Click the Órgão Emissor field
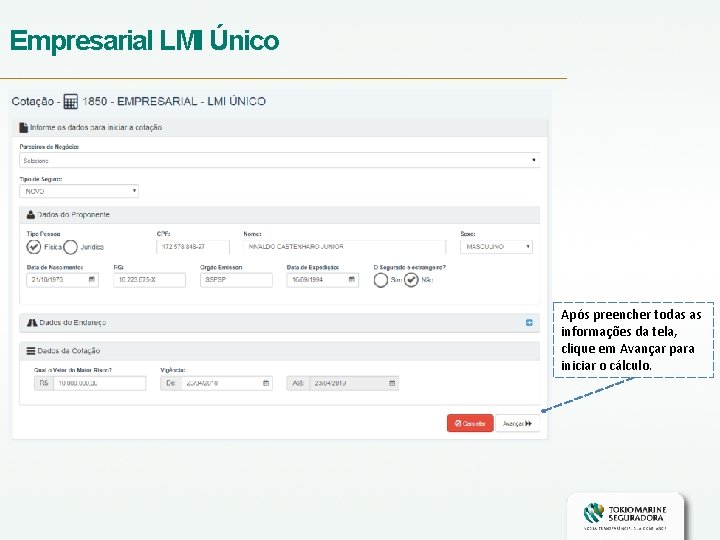The width and height of the screenshot is (720, 540). pyautogui.click(x=236, y=280)
